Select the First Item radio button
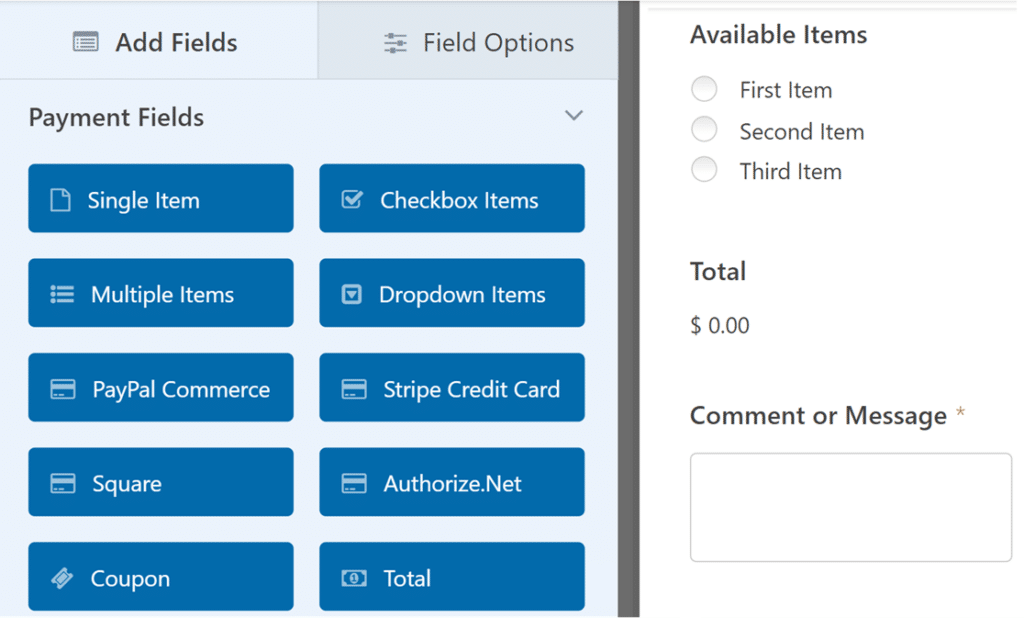1024x618 pixels. tap(704, 89)
